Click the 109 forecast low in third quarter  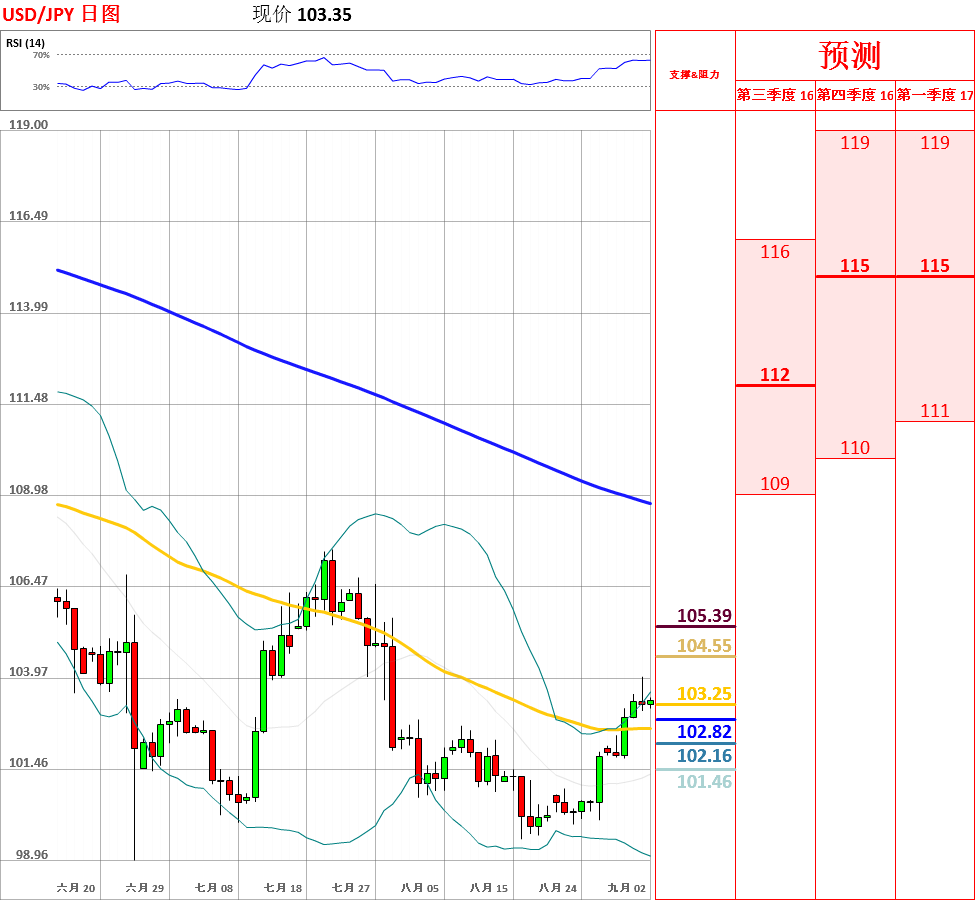coord(775,483)
